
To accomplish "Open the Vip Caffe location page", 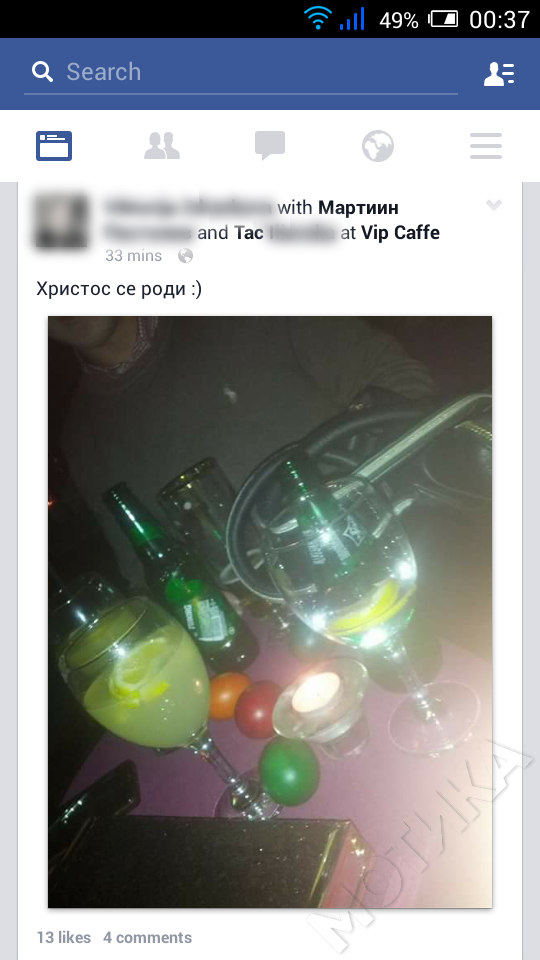I will click(400, 233).
